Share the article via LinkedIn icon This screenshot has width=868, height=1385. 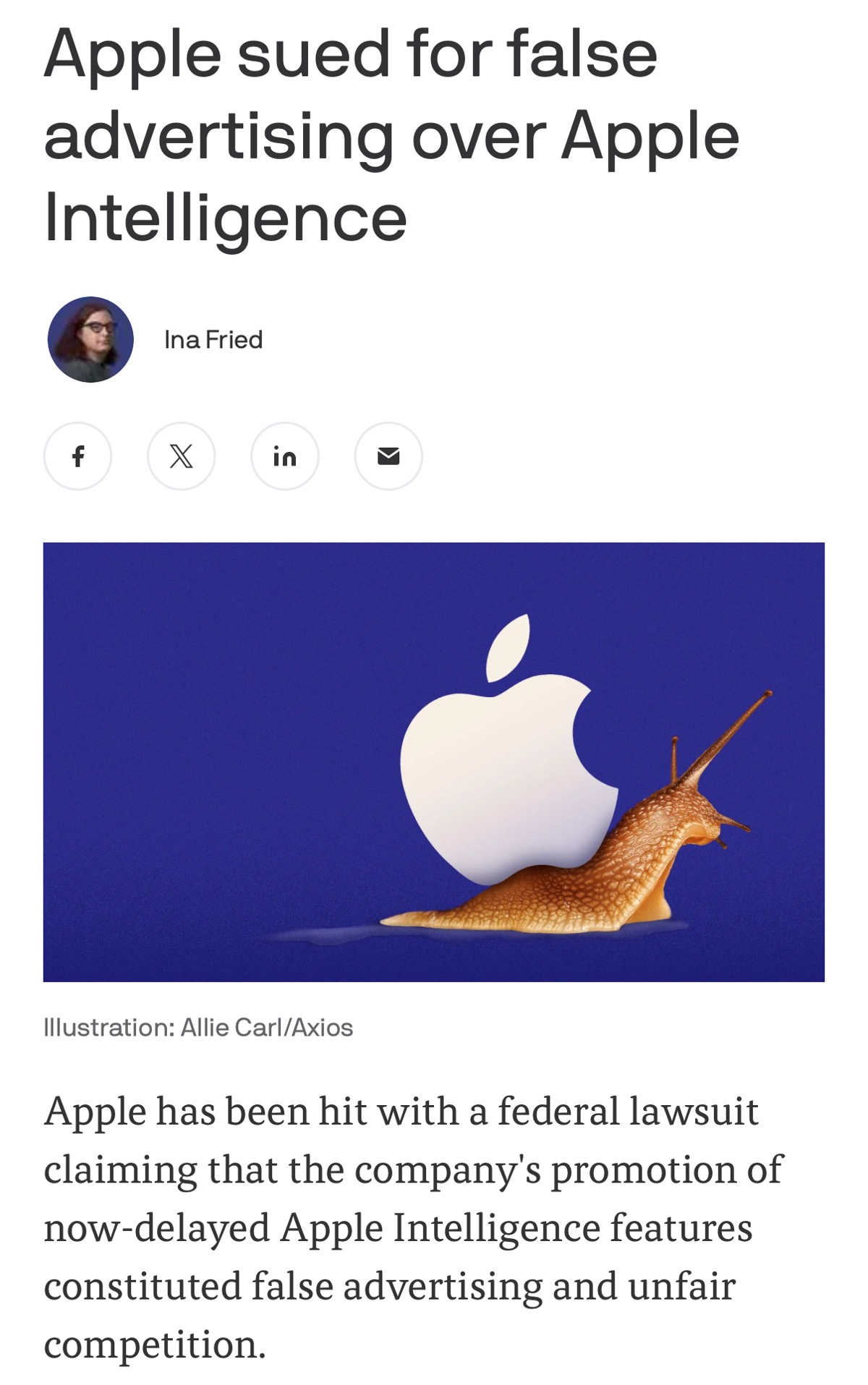click(x=285, y=456)
